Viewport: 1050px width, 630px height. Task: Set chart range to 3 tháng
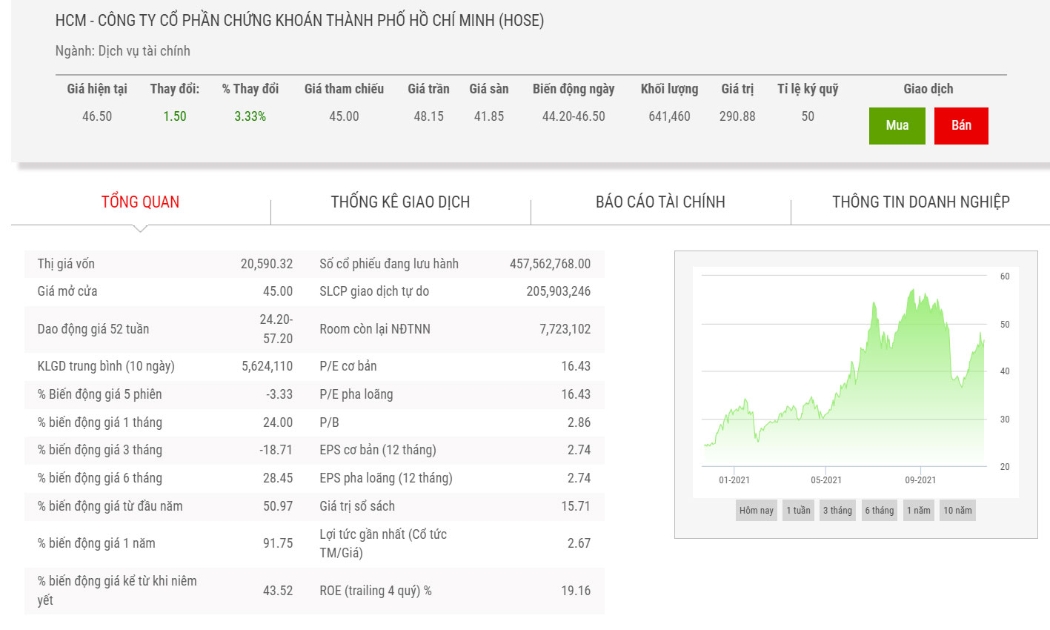point(838,510)
